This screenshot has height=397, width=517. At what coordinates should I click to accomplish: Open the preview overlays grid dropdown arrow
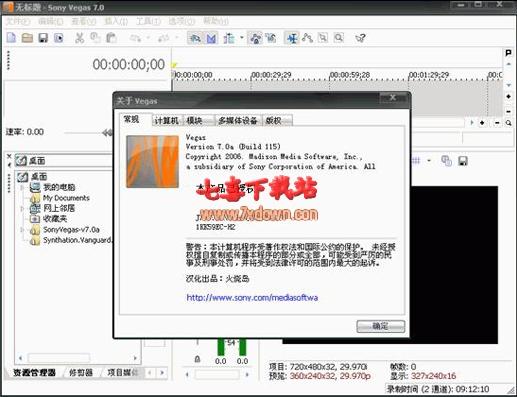coord(429,161)
